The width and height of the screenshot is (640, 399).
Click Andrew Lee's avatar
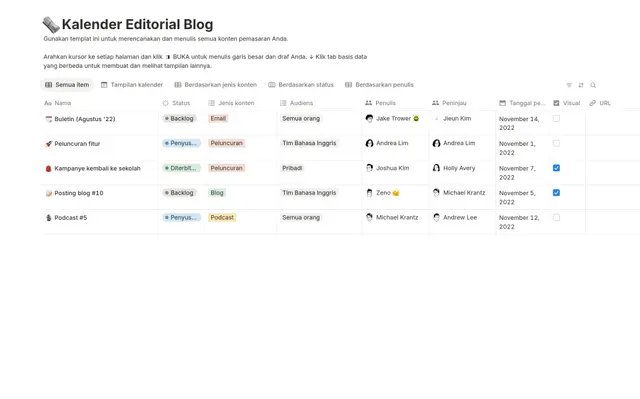(436, 217)
